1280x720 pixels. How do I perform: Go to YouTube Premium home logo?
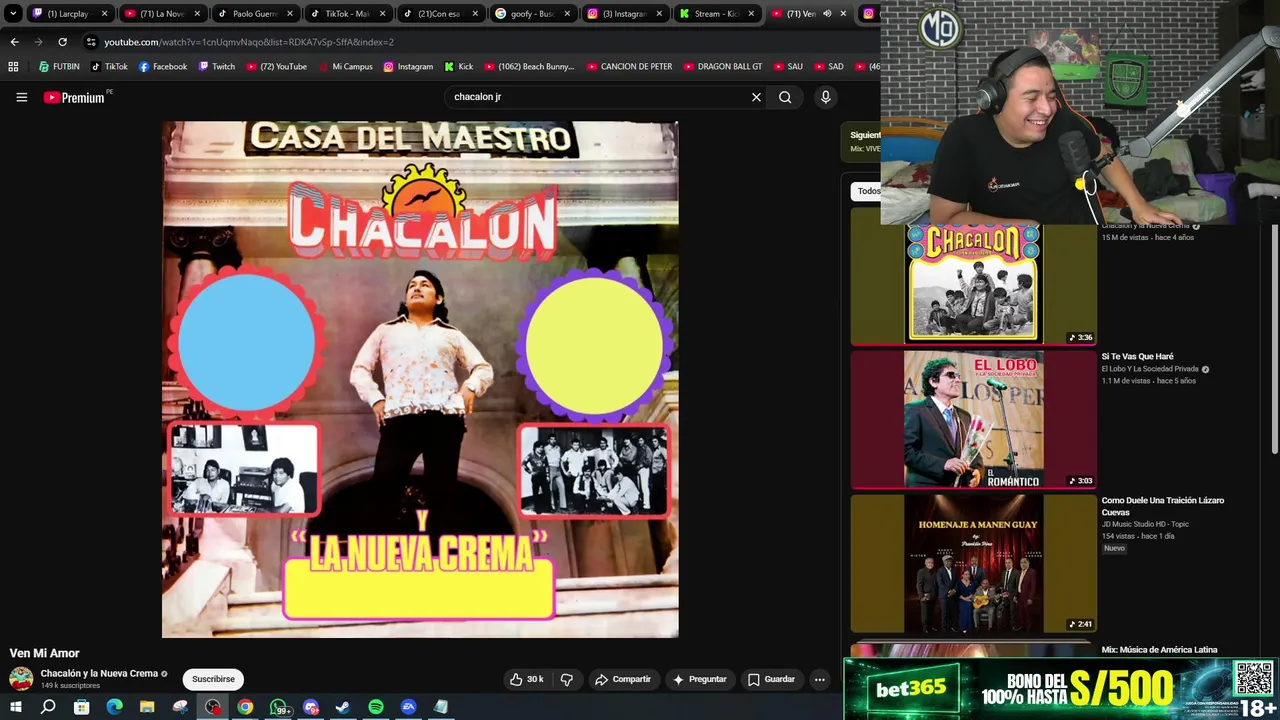click(74, 97)
